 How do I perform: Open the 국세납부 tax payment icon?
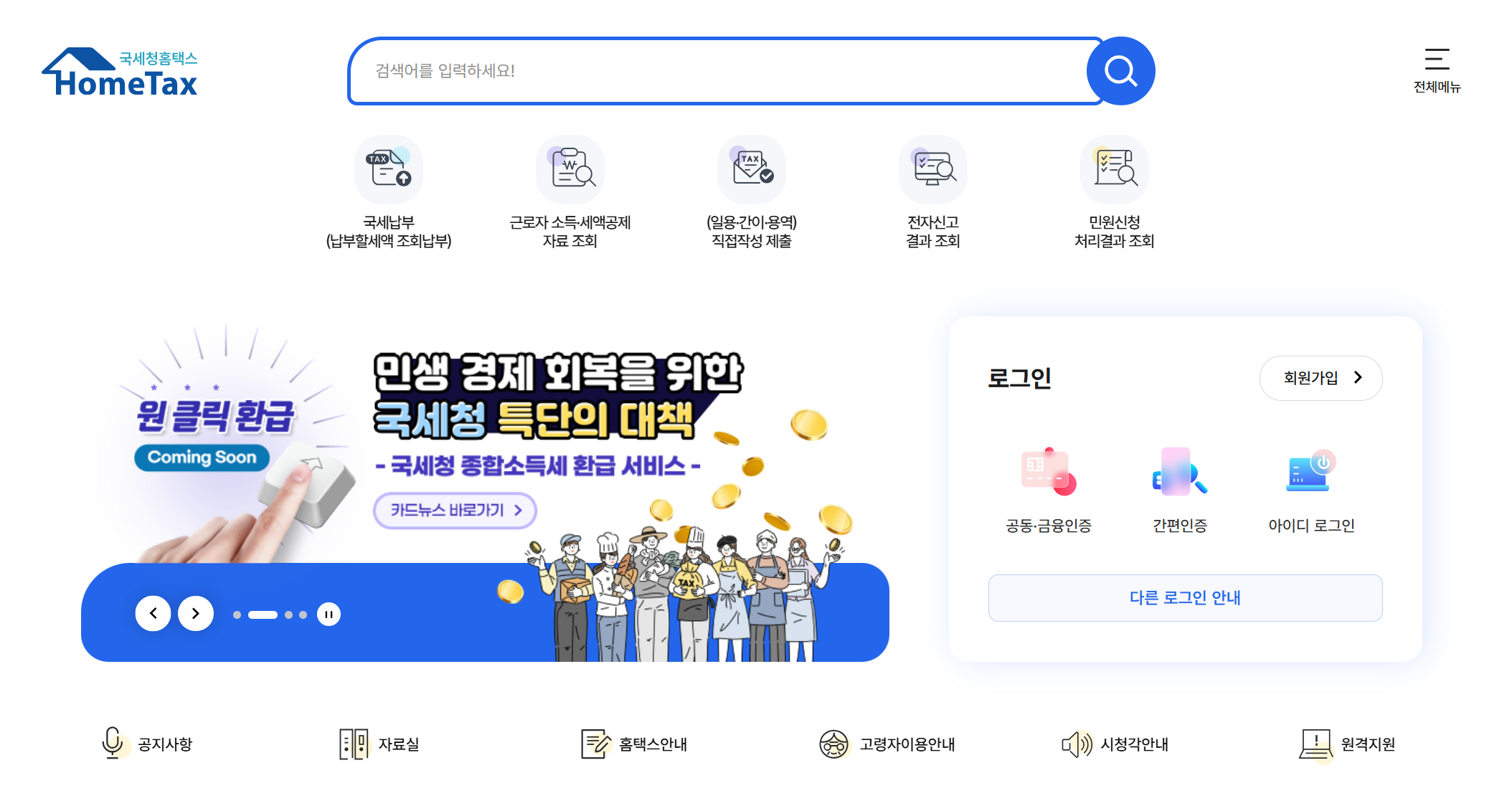(389, 169)
